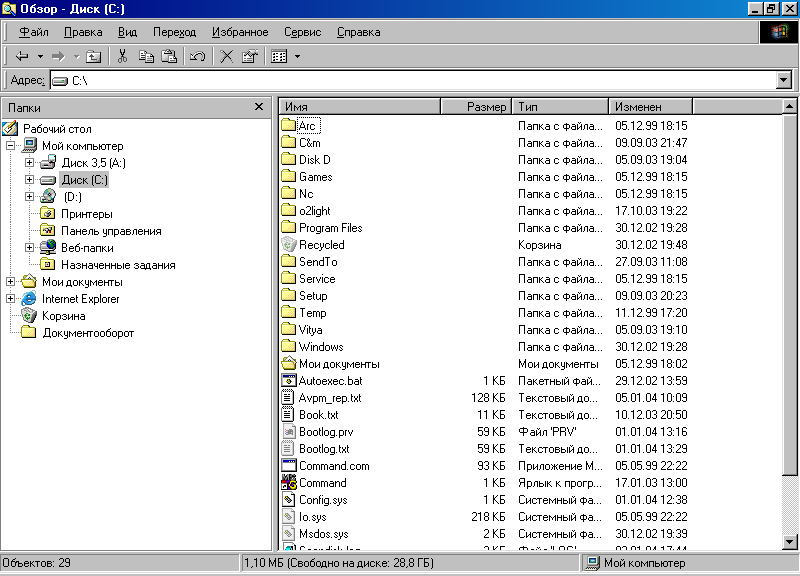Click the file list scroll up arrow
Image resolution: width=800 pixels, height=576 pixels.
coord(789,107)
